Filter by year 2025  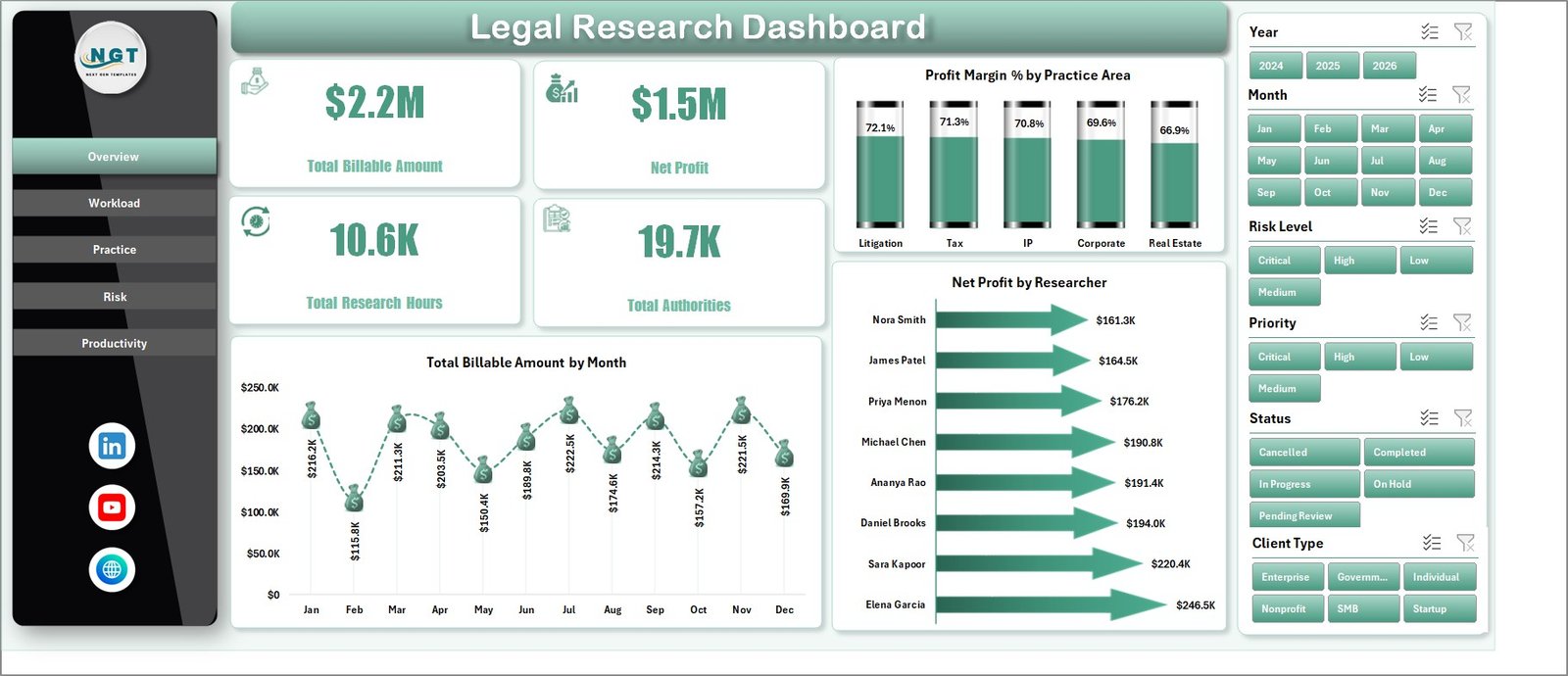click(1332, 66)
